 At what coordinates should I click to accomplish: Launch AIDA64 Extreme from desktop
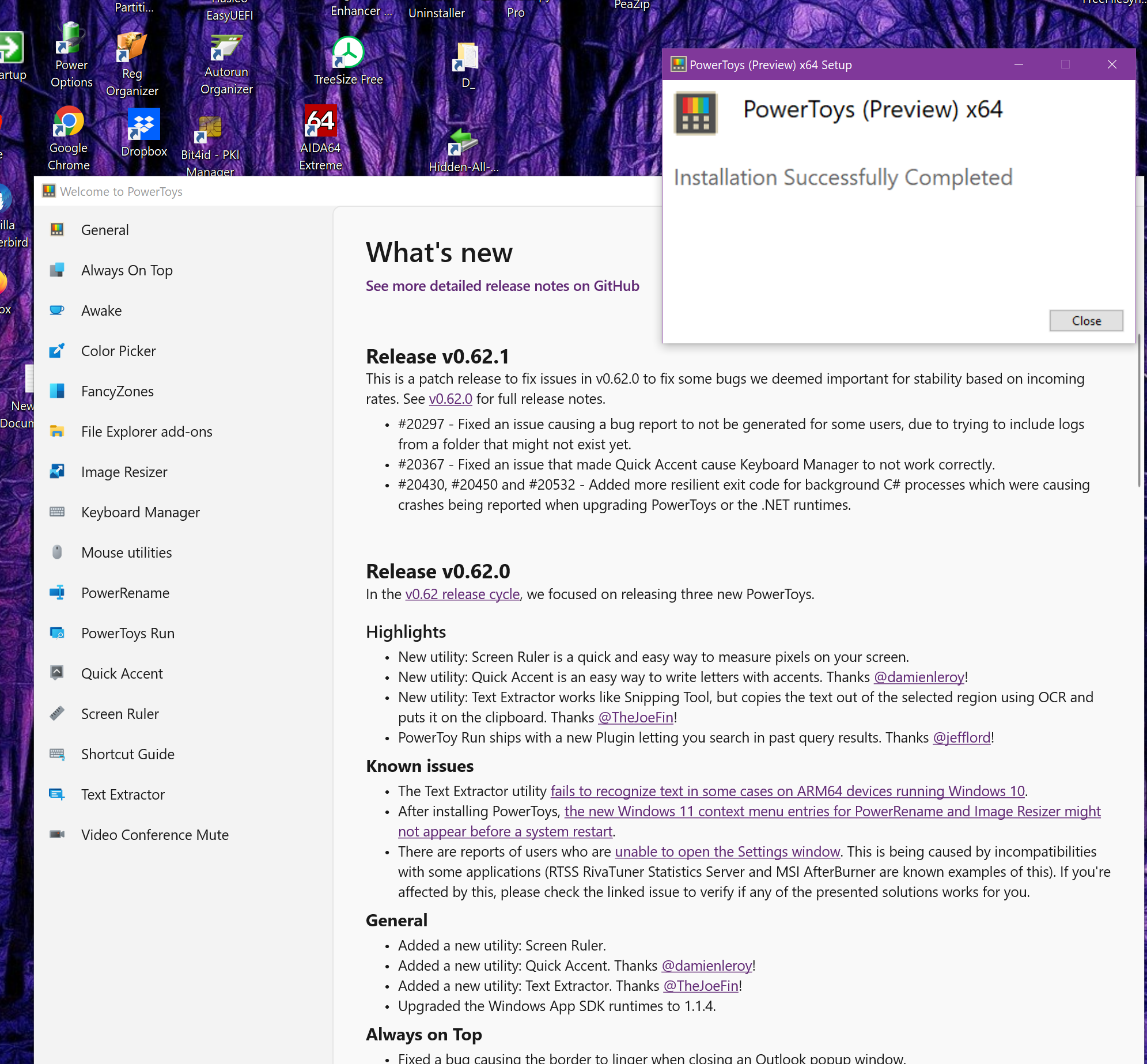click(x=320, y=123)
